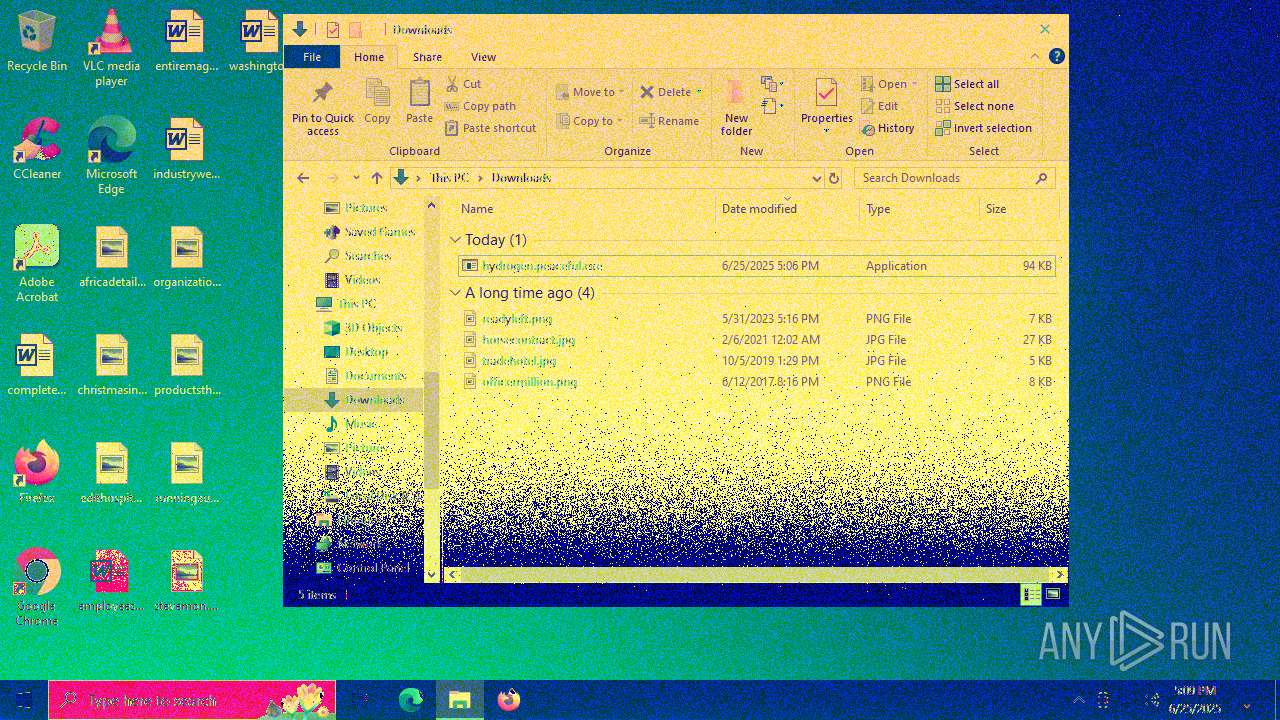The height and width of the screenshot is (720, 1280).
Task: Select the hydrogen.peaceful.exe file
Action: (x=756, y=266)
